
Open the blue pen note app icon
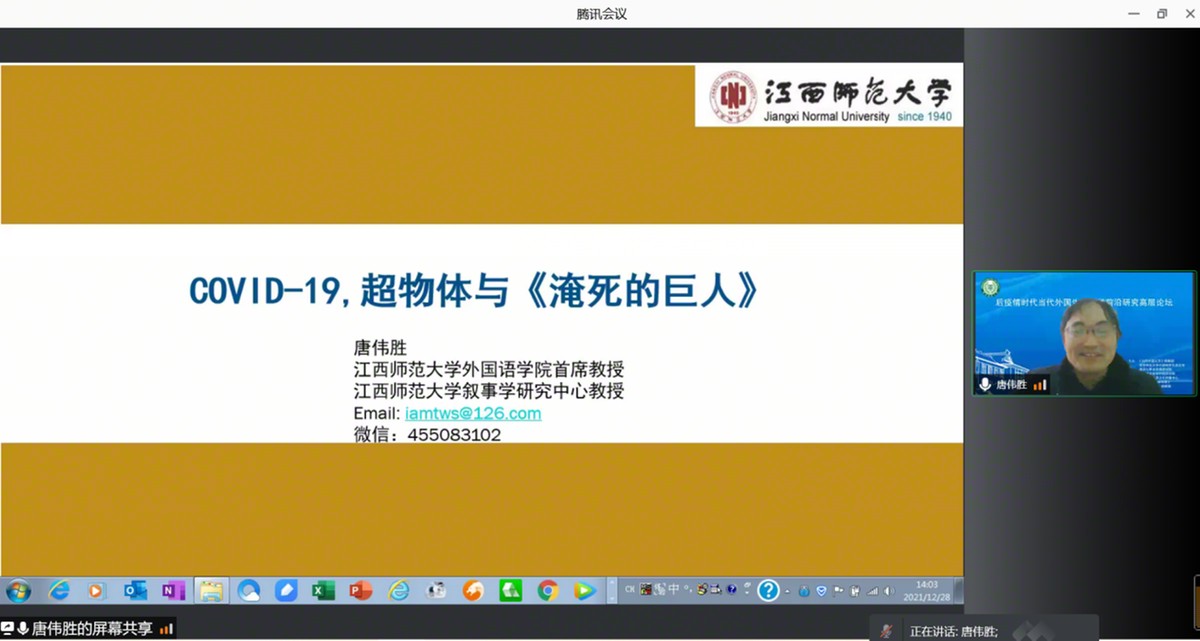[286, 590]
